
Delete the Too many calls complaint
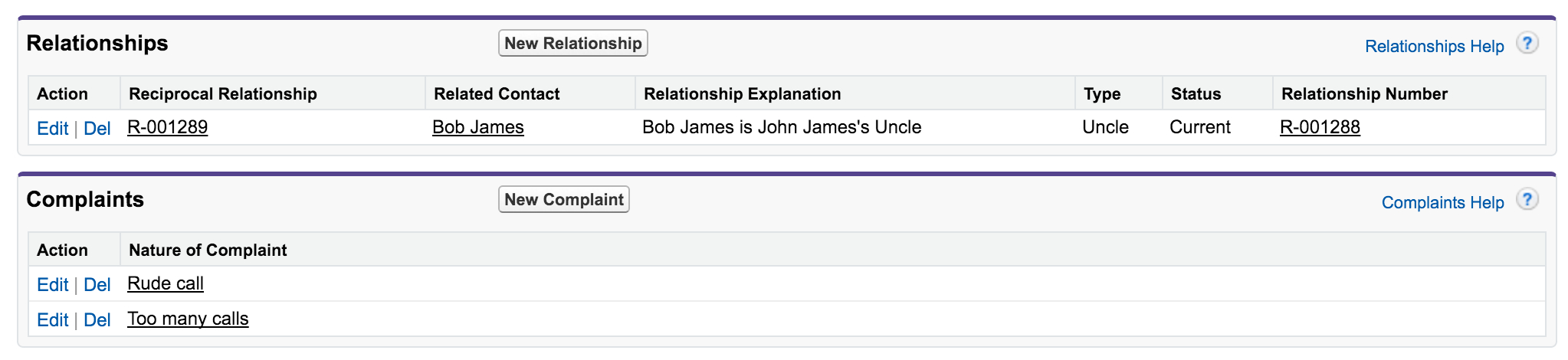tap(97, 320)
